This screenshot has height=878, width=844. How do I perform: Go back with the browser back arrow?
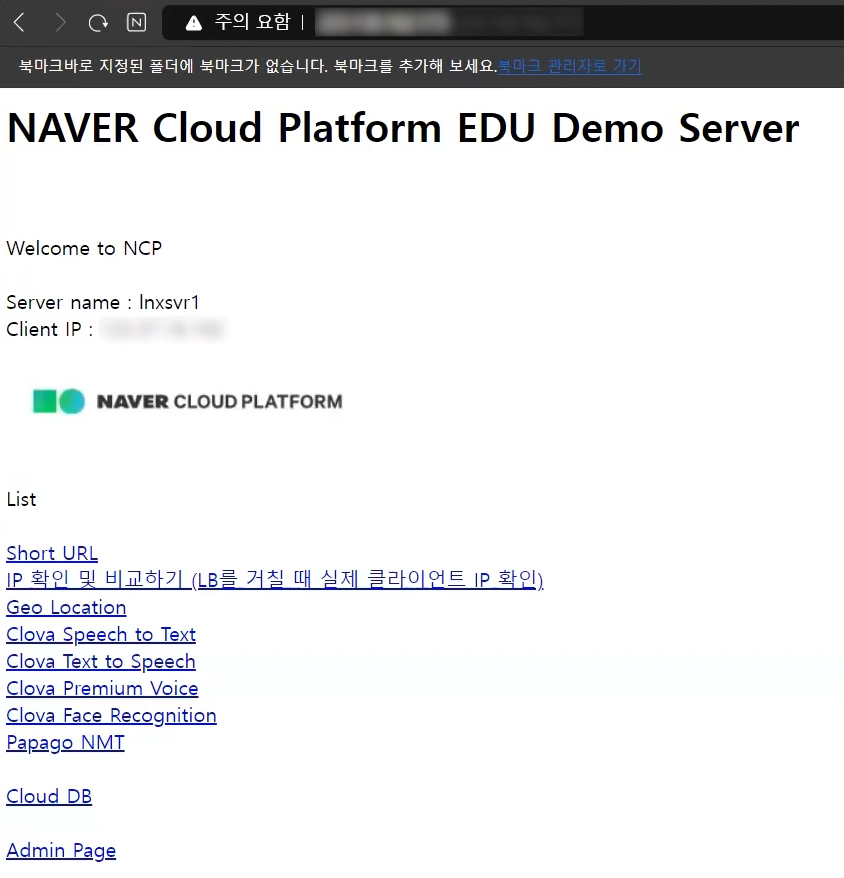click(19, 23)
